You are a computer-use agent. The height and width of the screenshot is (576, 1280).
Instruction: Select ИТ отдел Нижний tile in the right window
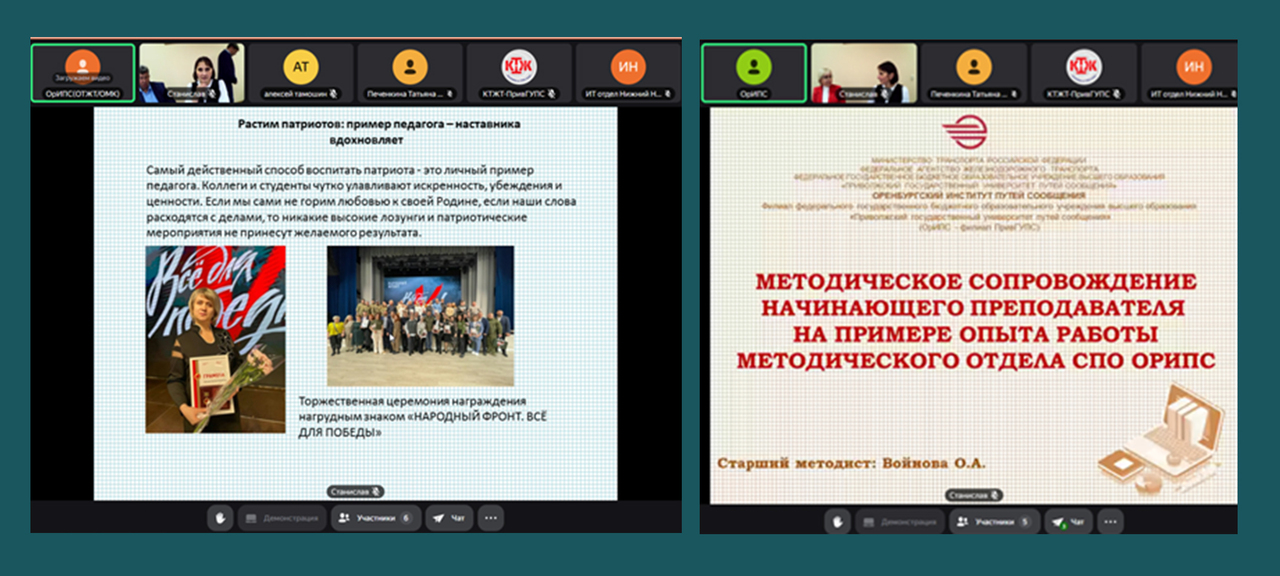click(x=1191, y=73)
